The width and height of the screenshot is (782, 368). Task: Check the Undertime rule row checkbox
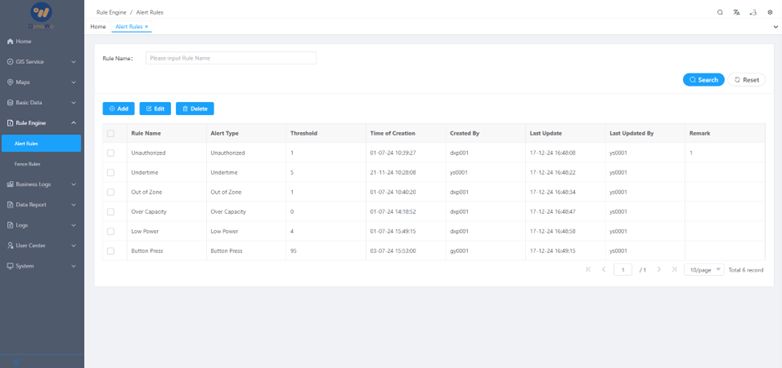pos(111,173)
